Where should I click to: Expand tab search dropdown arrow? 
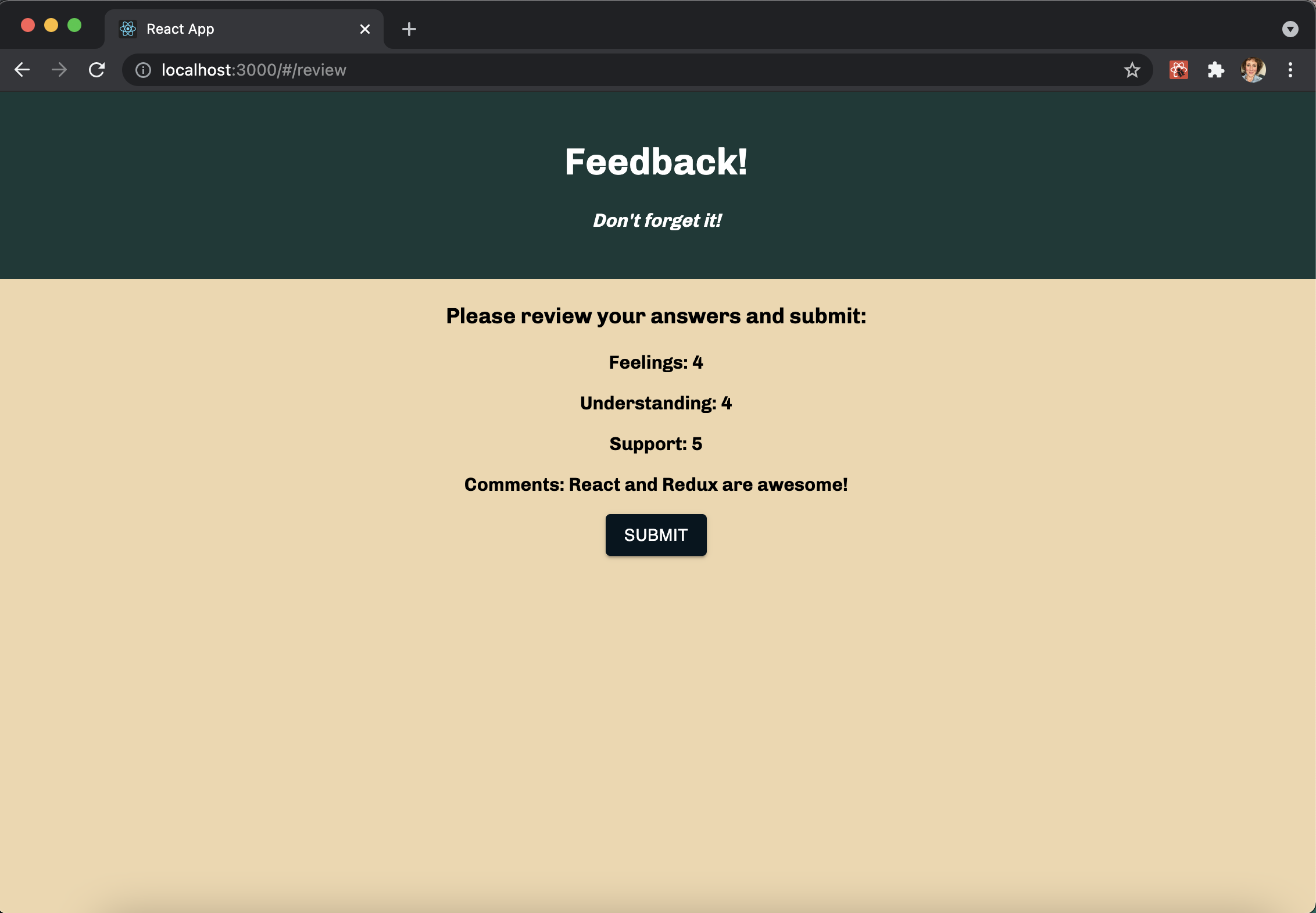1290,29
